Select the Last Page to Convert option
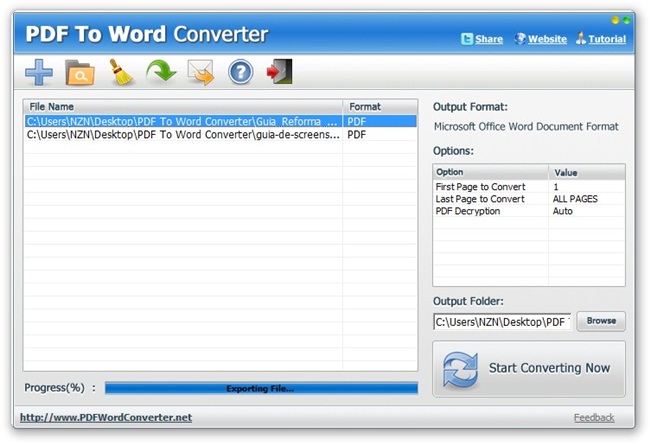Image resolution: width=650 pixels, height=445 pixels. tap(480, 199)
